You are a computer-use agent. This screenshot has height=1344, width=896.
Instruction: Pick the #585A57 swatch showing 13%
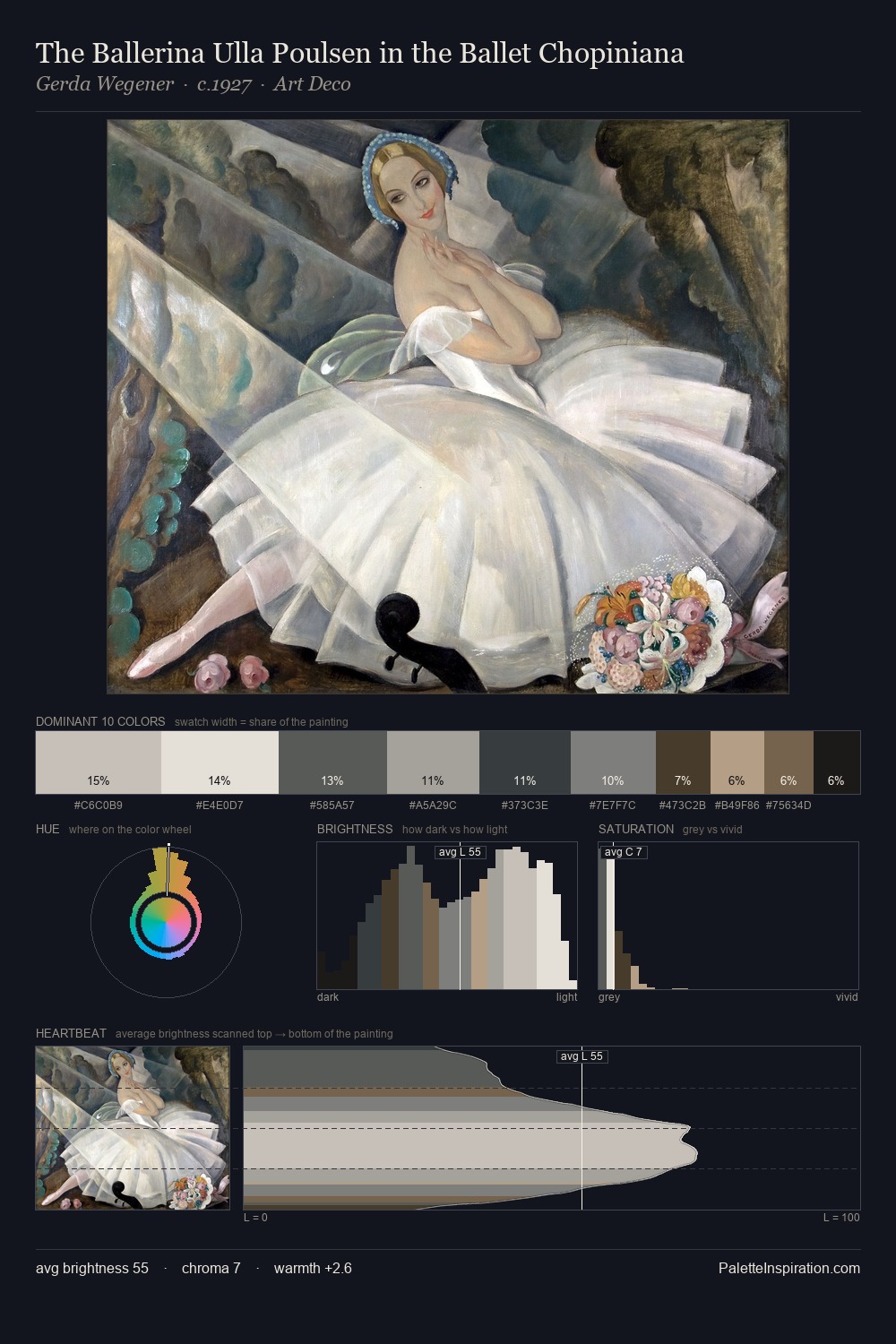point(332,762)
